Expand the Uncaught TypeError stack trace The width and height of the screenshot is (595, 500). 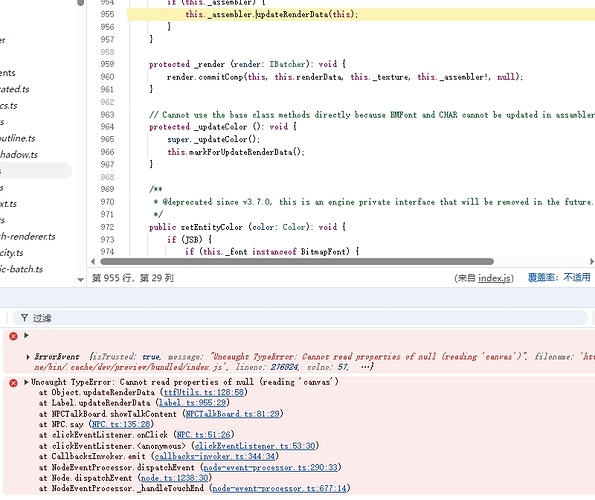click(x=26, y=382)
